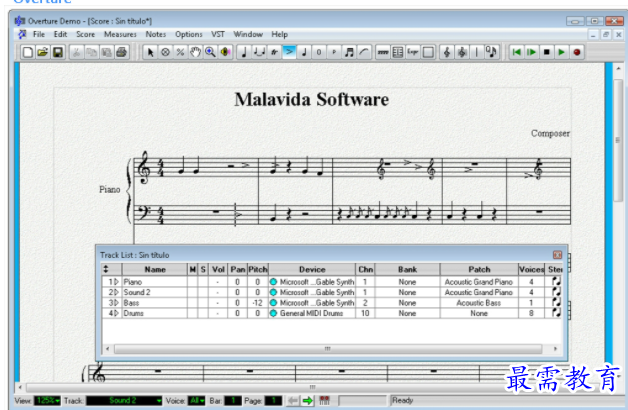Open the expressions text palette
Viewport: 628px width, 410px height.
pos(413,52)
